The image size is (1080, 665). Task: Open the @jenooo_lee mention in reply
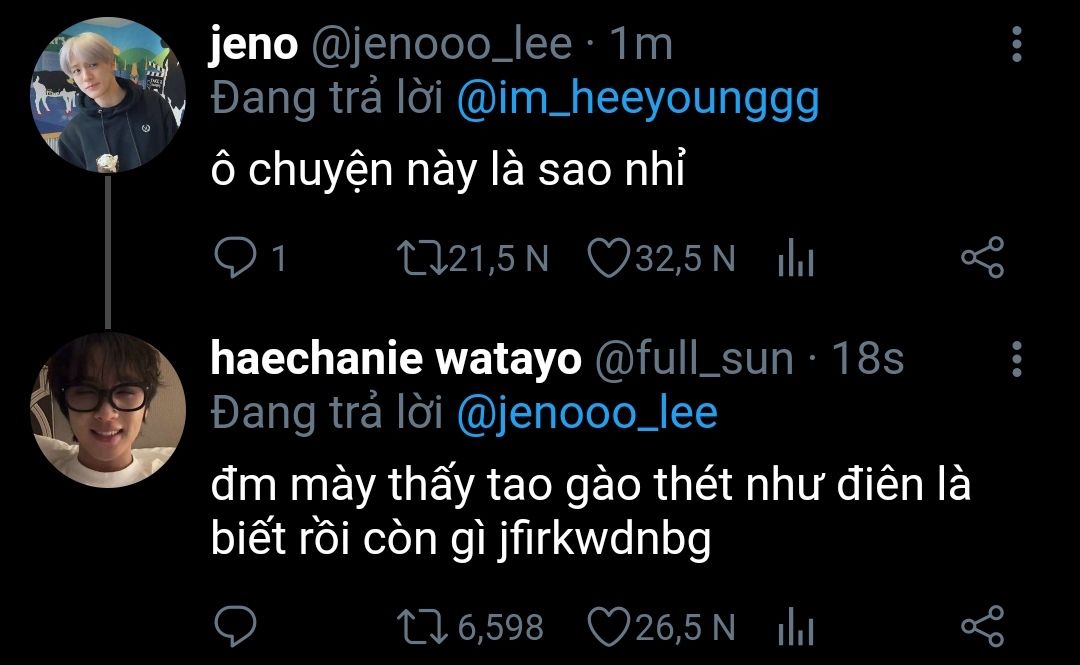pos(587,413)
